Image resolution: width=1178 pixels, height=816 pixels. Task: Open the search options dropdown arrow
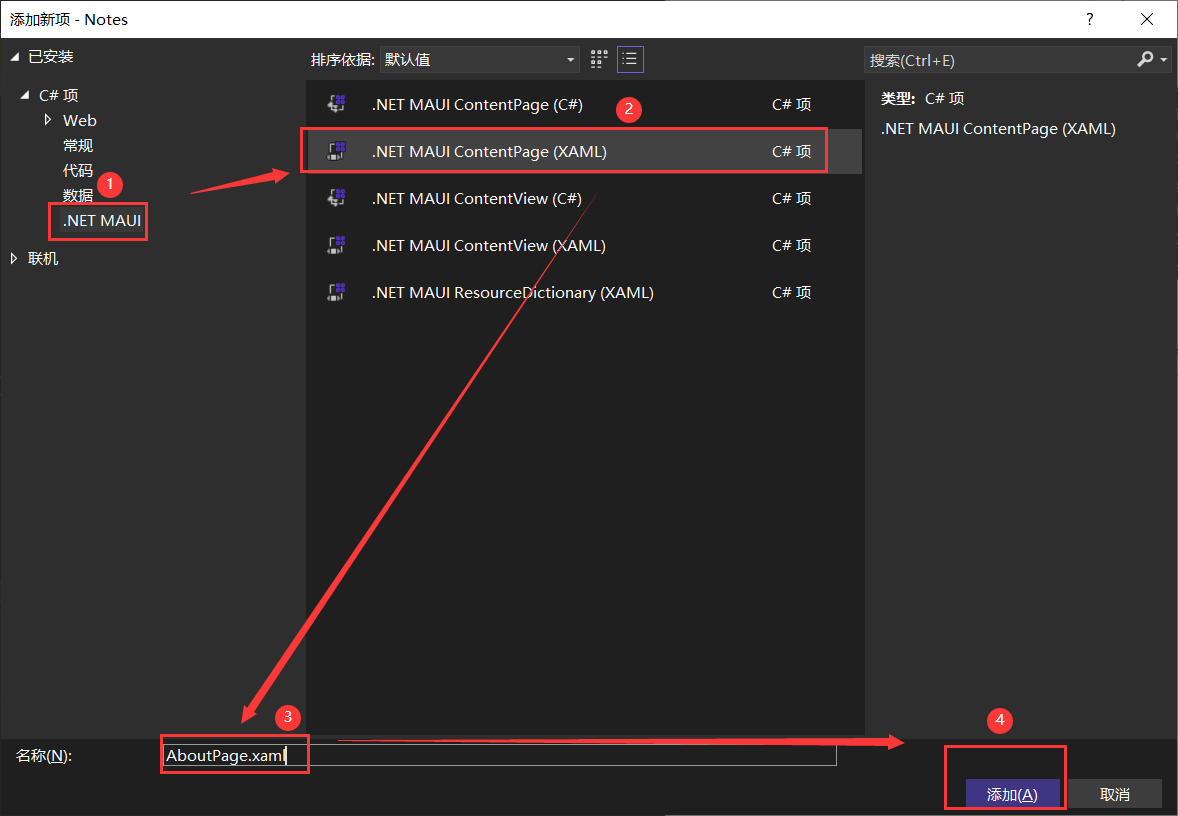click(1164, 60)
